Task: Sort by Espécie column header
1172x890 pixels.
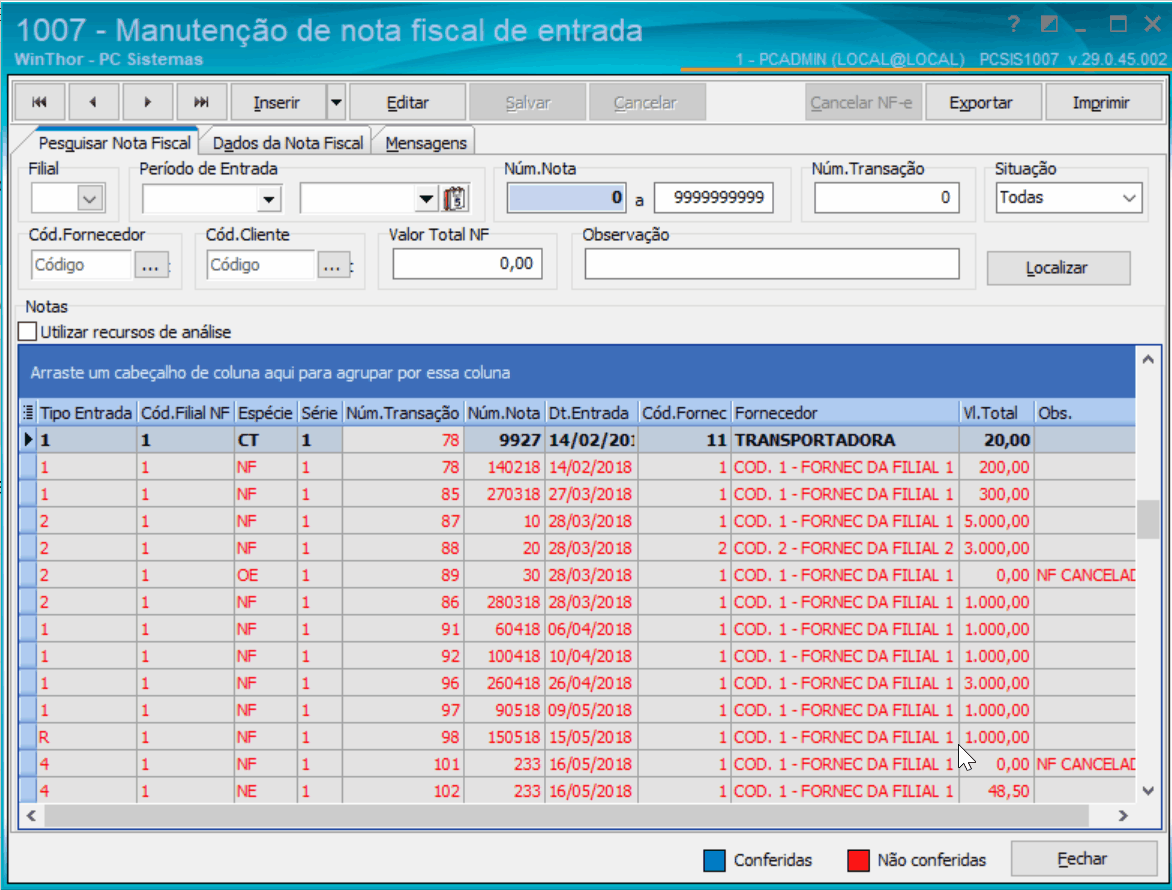Action: (265, 412)
